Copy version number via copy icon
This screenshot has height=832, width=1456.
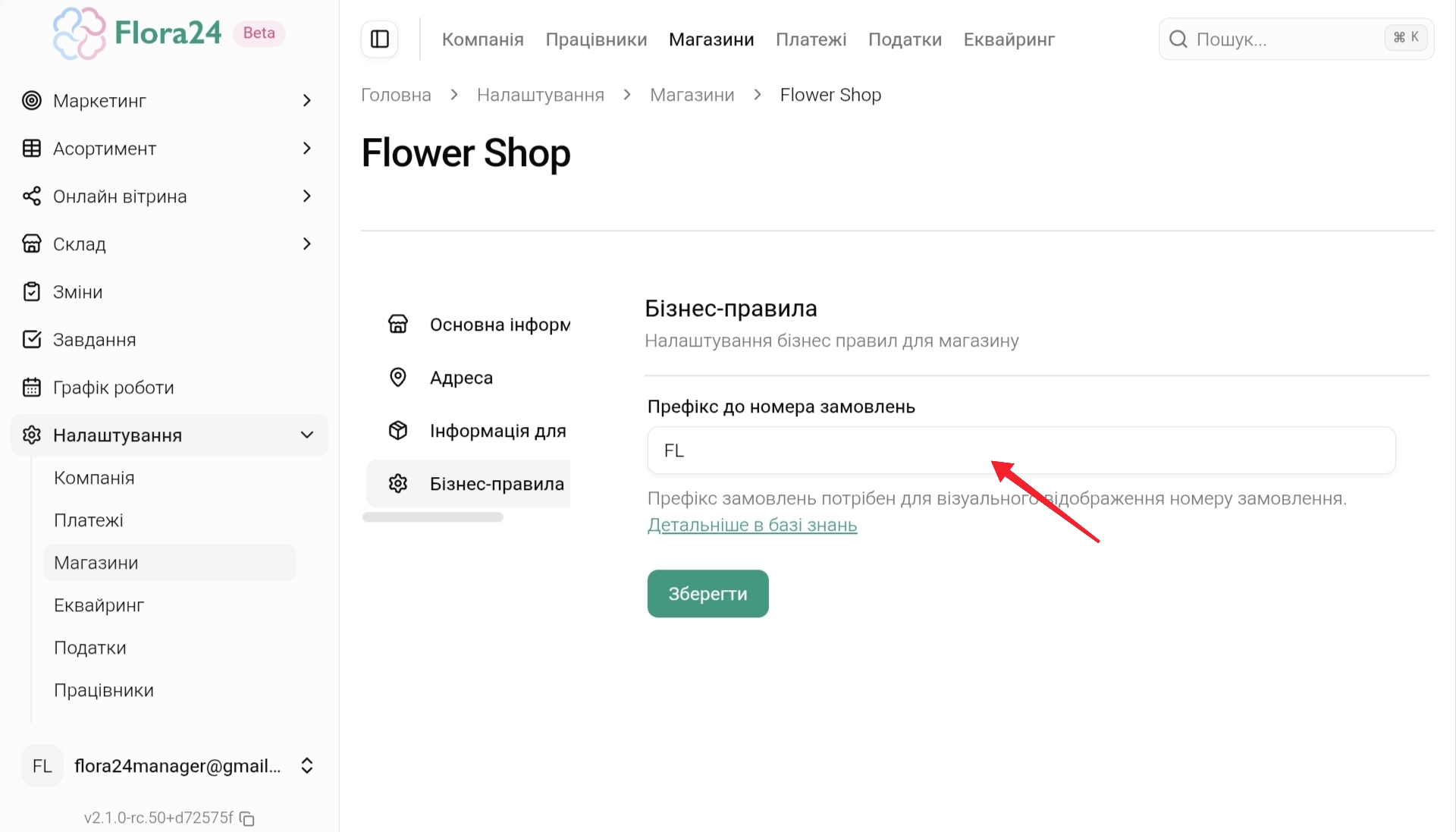click(247, 818)
